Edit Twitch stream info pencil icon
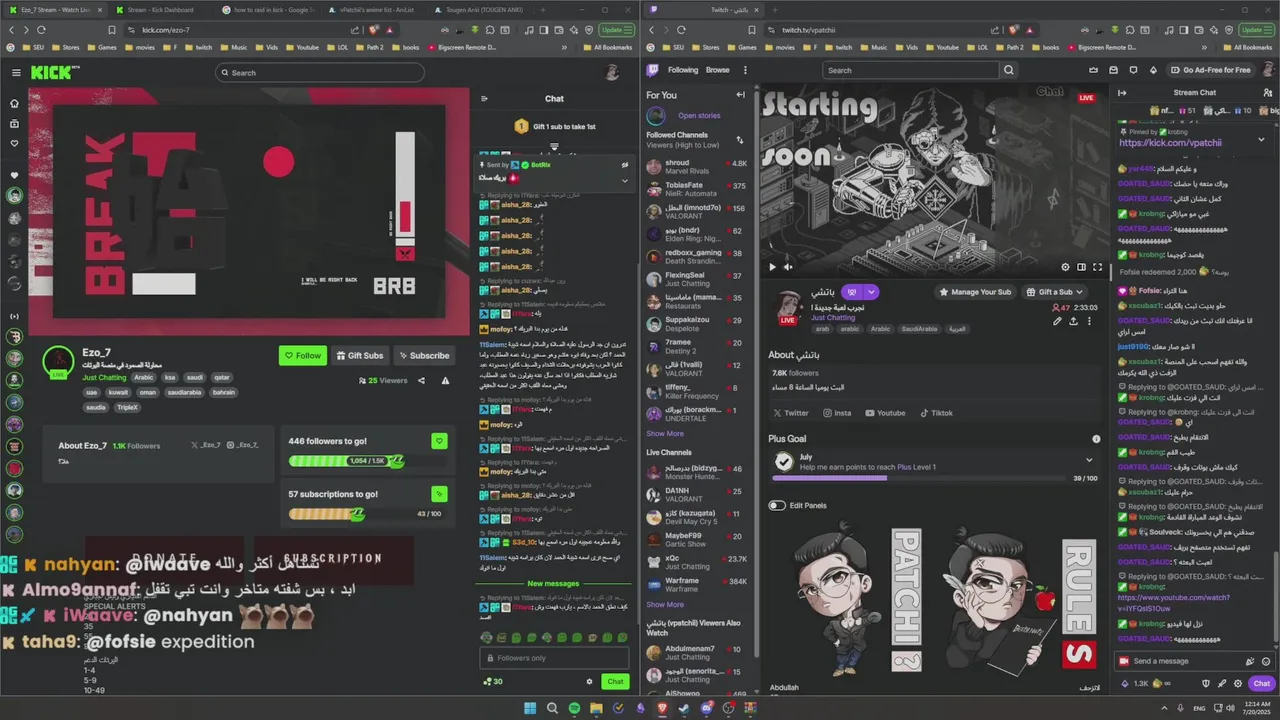This screenshot has width=1280, height=720. [1057, 321]
